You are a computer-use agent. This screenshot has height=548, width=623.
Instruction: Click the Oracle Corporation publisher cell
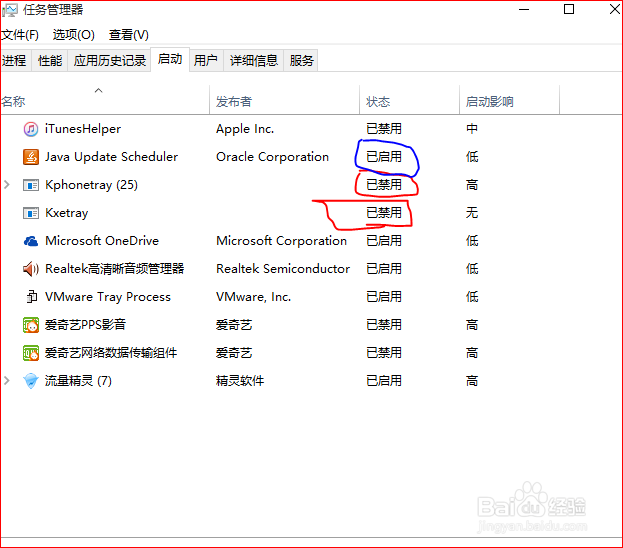click(272, 157)
